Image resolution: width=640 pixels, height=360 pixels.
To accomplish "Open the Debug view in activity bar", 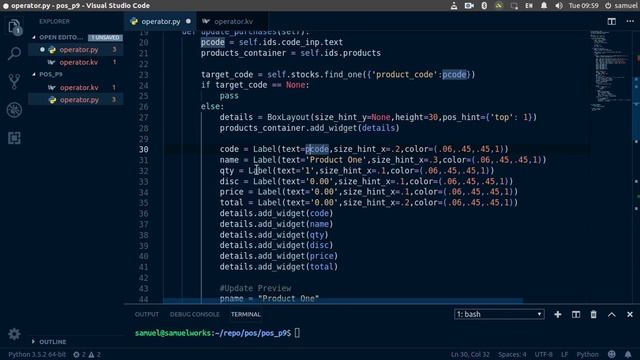I will tap(14, 110).
